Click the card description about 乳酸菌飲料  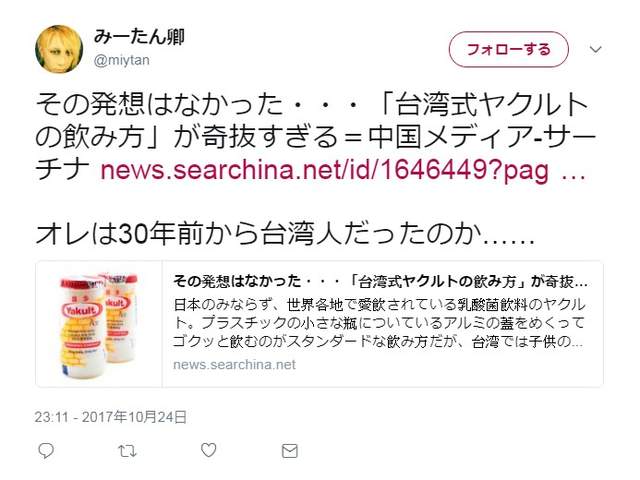click(x=379, y=323)
